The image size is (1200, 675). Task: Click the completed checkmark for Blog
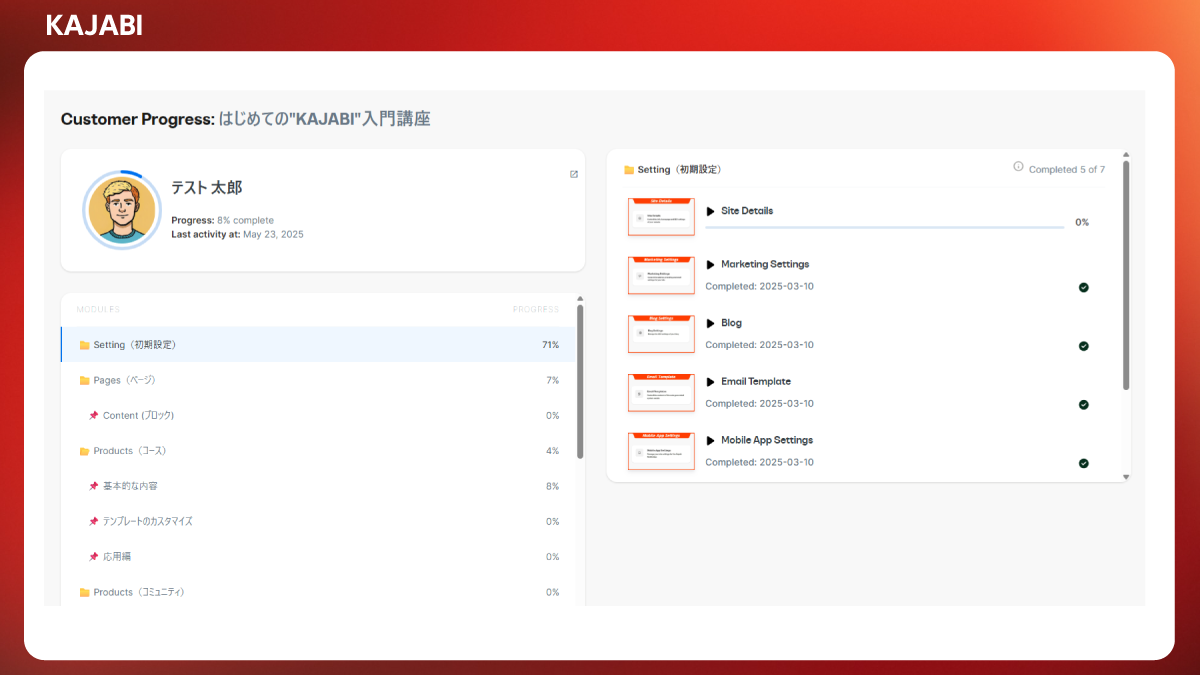pyautogui.click(x=1083, y=346)
